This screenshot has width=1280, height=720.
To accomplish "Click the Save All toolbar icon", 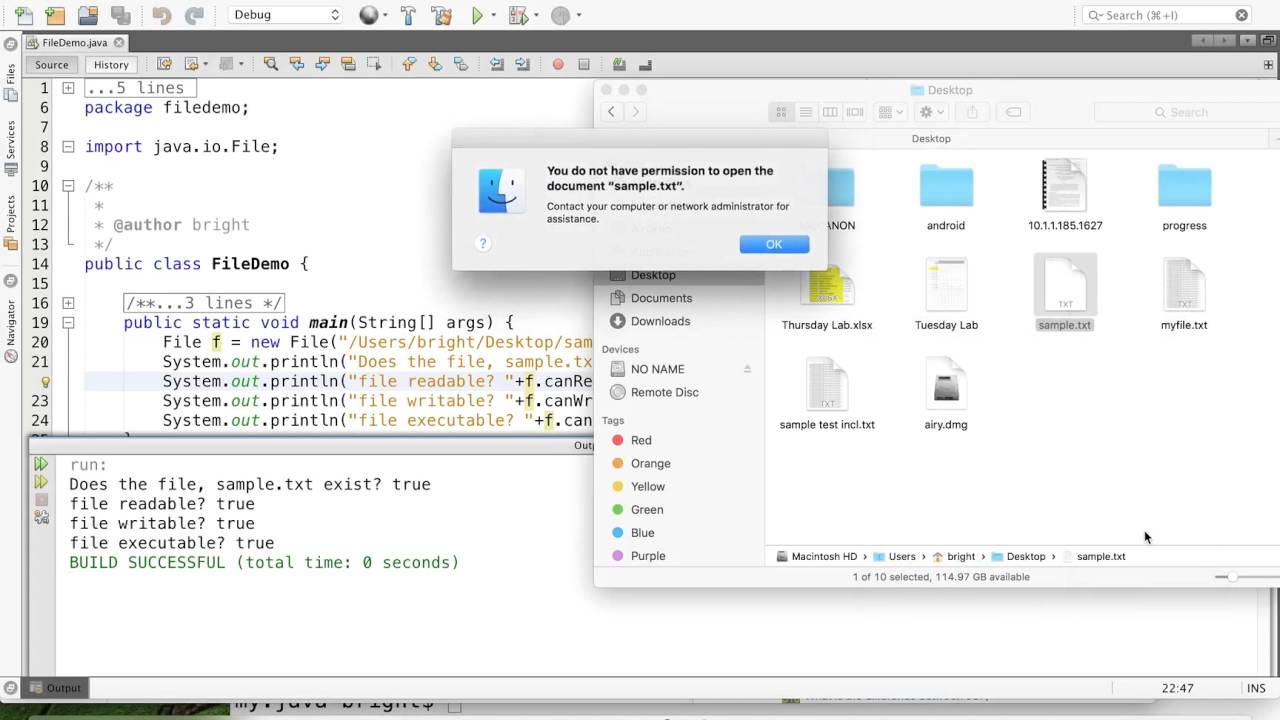I will click(x=120, y=15).
